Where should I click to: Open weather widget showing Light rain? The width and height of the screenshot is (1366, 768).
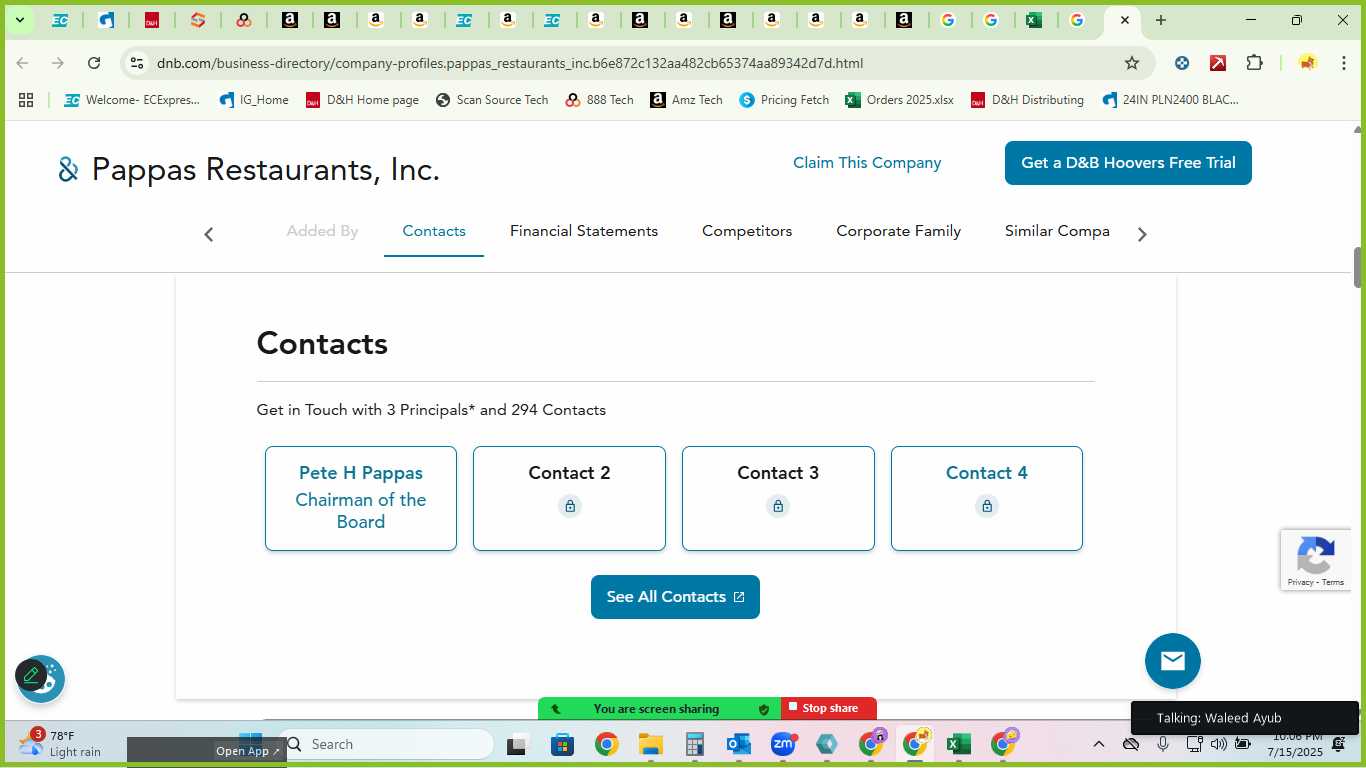click(62, 743)
